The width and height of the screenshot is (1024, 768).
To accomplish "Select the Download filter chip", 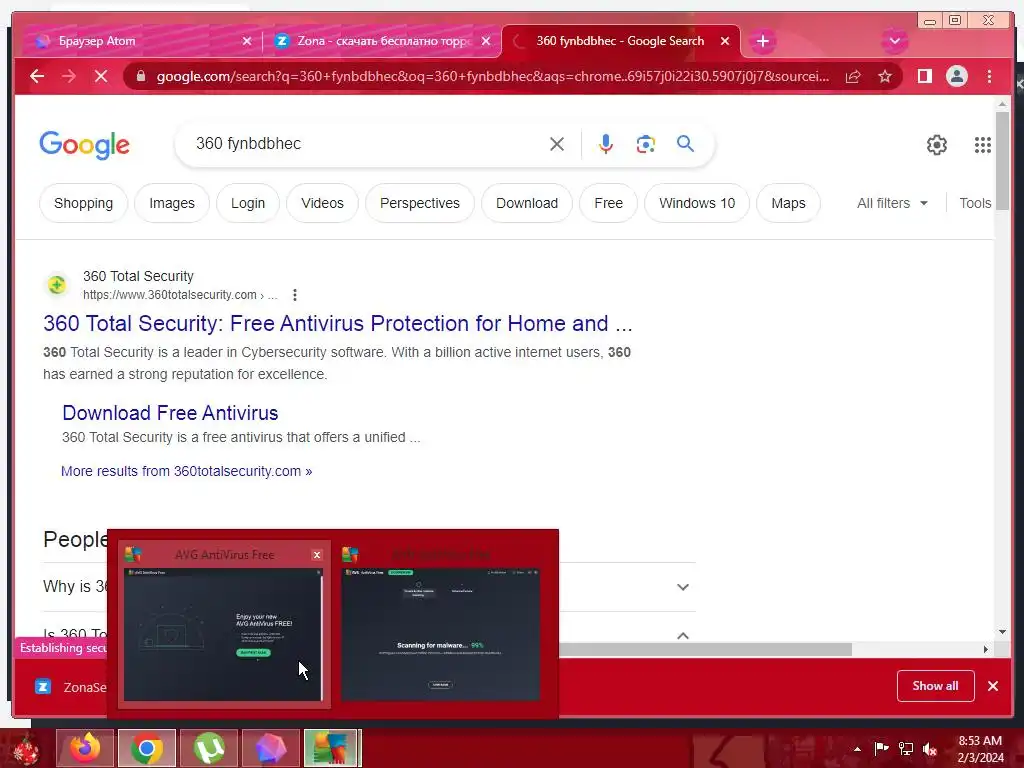I will point(527,203).
